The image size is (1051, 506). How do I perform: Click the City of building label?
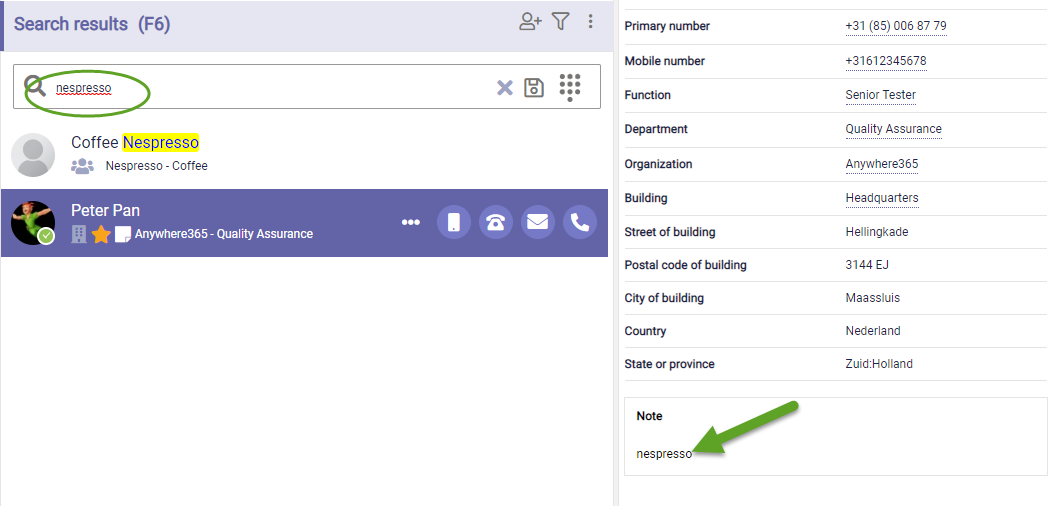[664, 298]
